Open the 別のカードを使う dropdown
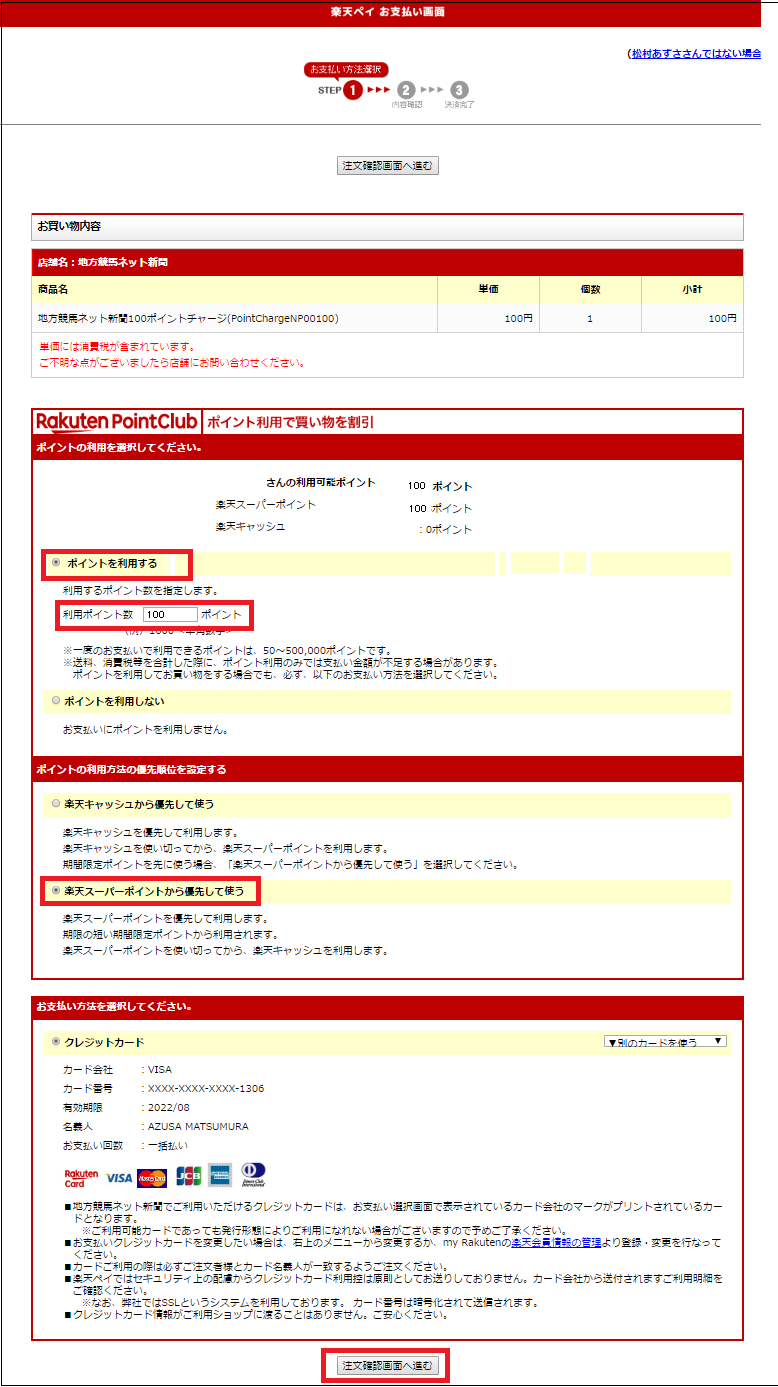This screenshot has height=1387, width=778. (x=665, y=1041)
